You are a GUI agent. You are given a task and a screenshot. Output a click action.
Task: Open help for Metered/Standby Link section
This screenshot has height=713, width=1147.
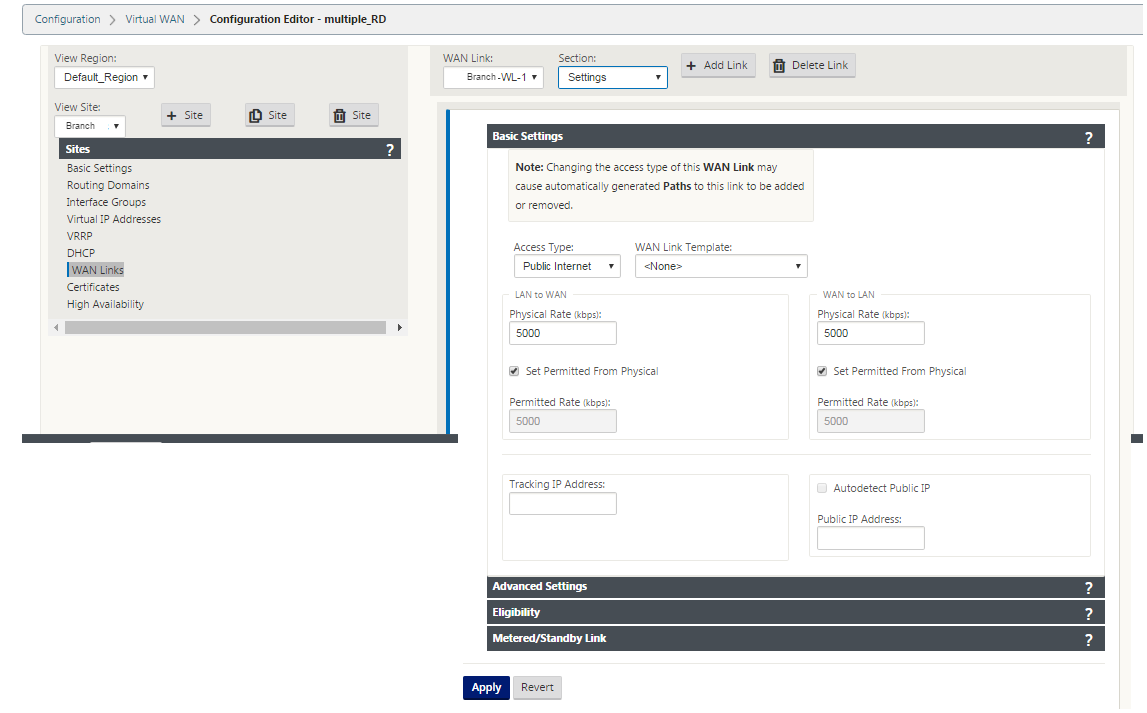tap(1088, 640)
